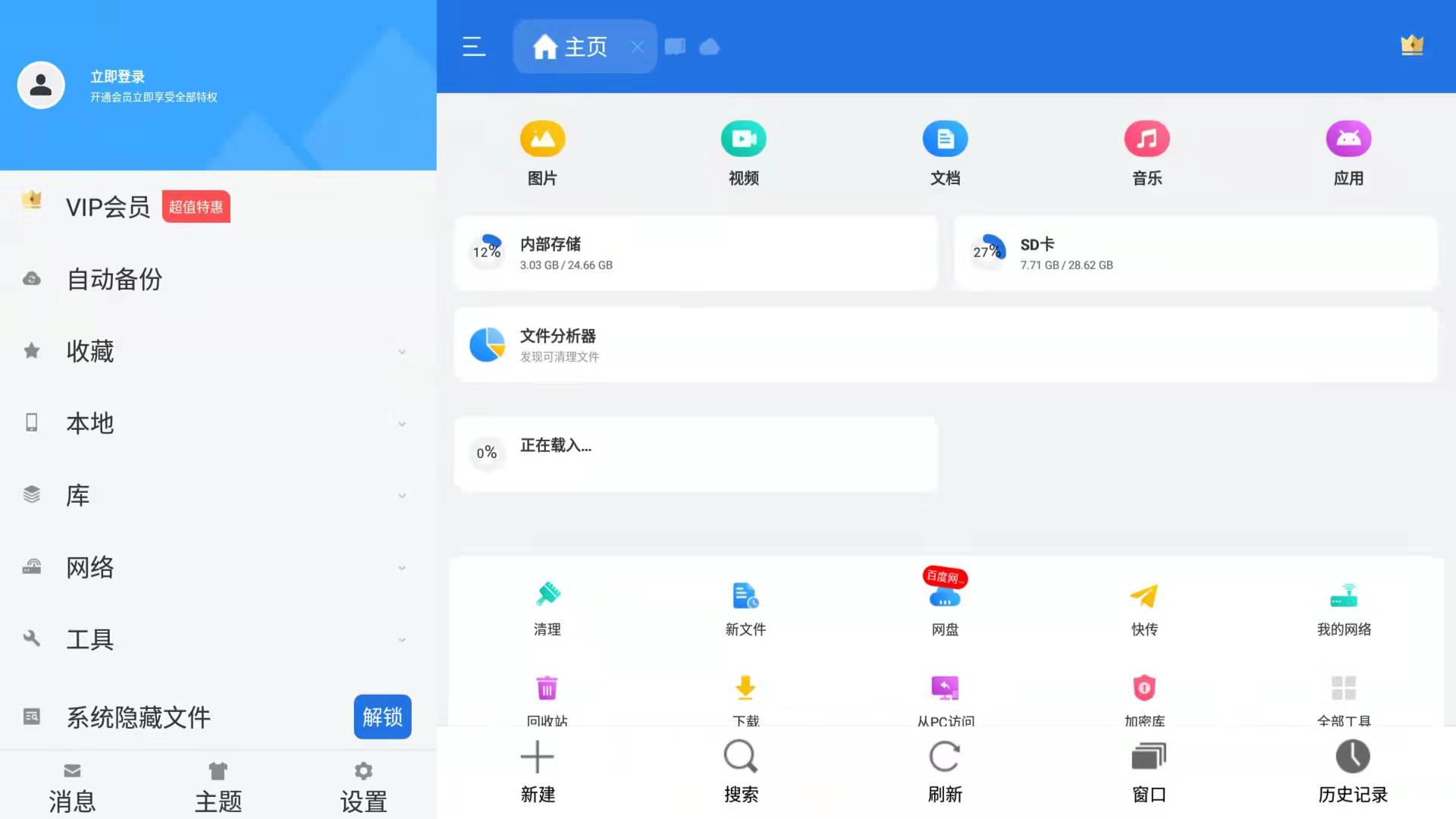Click 立即登录 login link
Screen dimensions: 1456x819
click(x=118, y=75)
